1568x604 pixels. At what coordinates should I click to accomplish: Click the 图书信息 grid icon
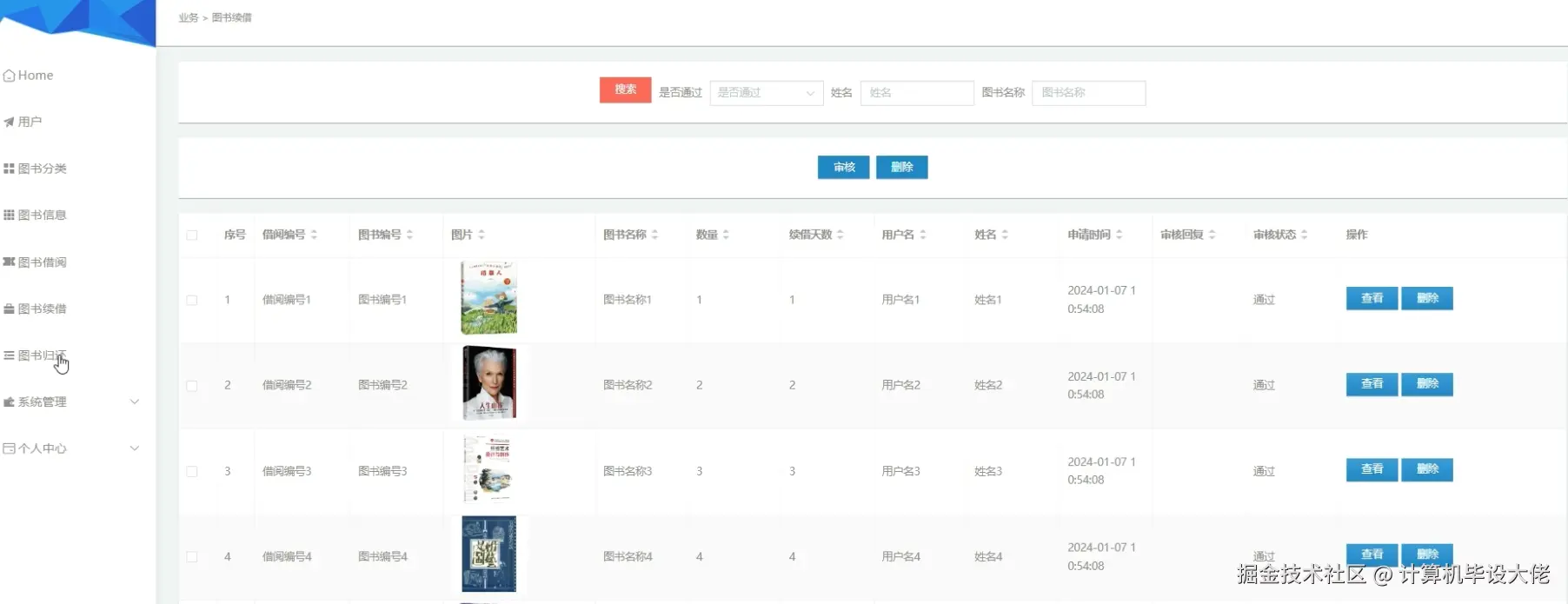tap(9, 215)
